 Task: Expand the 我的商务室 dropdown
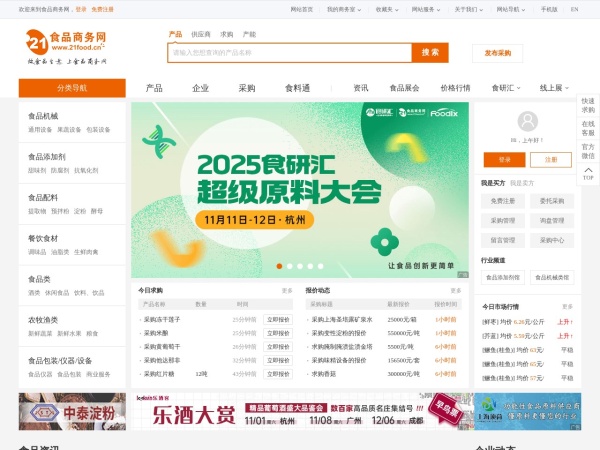point(344,10)
